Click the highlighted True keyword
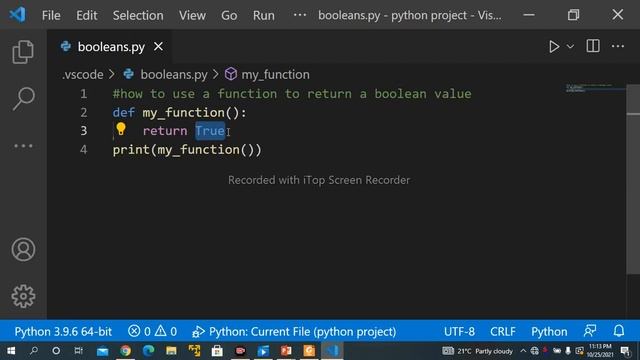640x360 pixels. [210, 131]
